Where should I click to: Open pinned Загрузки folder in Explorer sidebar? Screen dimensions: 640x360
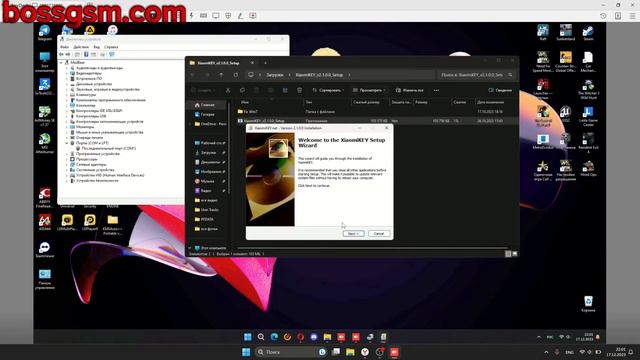(209, 153)
